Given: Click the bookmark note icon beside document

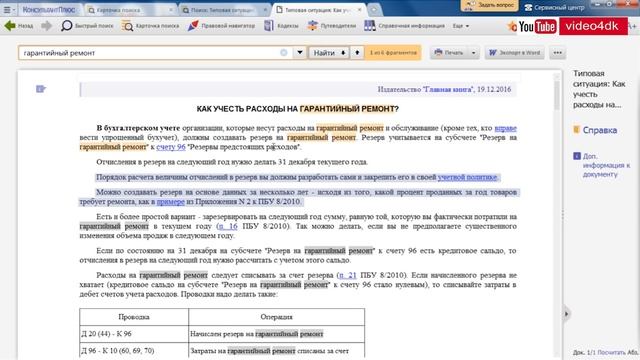Looking at the screenshot, I should tap(41, 89).
